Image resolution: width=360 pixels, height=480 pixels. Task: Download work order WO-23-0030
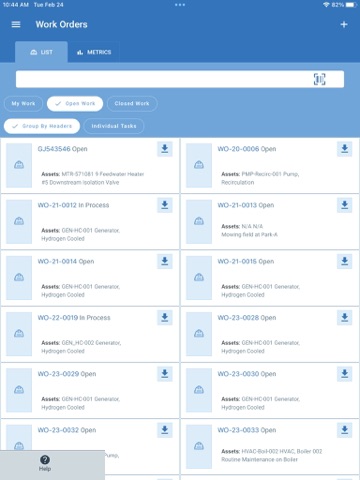coord(345,374)
